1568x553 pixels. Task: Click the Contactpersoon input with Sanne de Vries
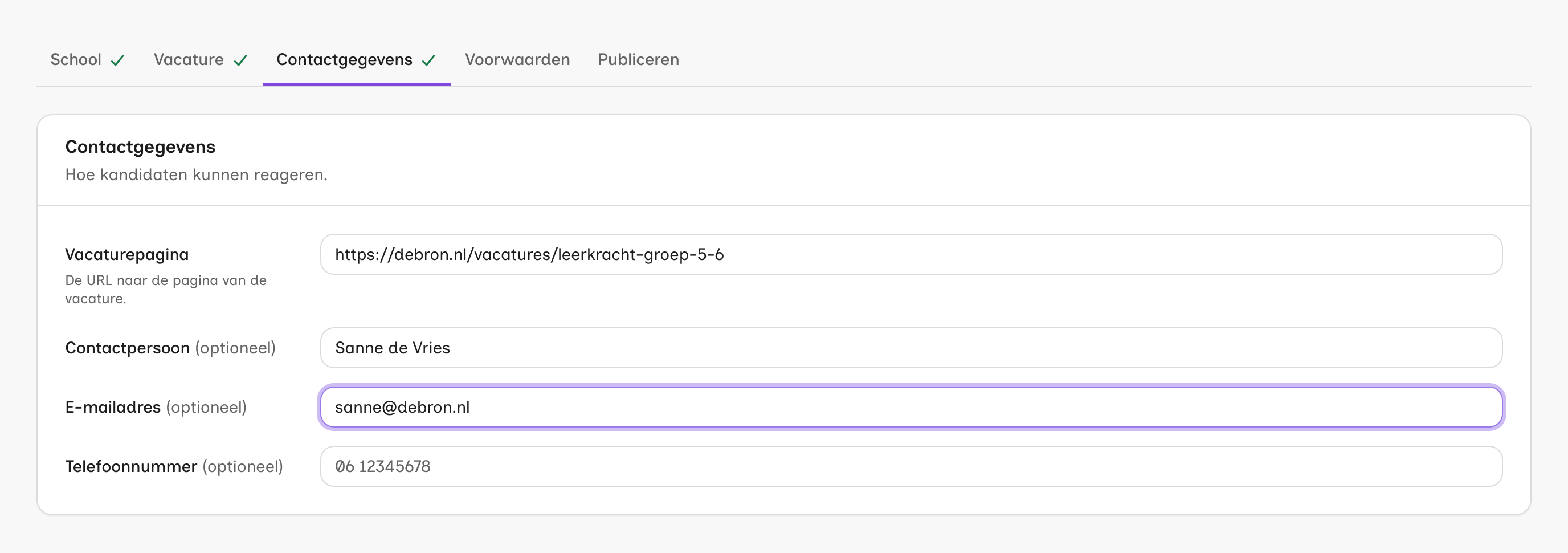click(x=911, y=348)
